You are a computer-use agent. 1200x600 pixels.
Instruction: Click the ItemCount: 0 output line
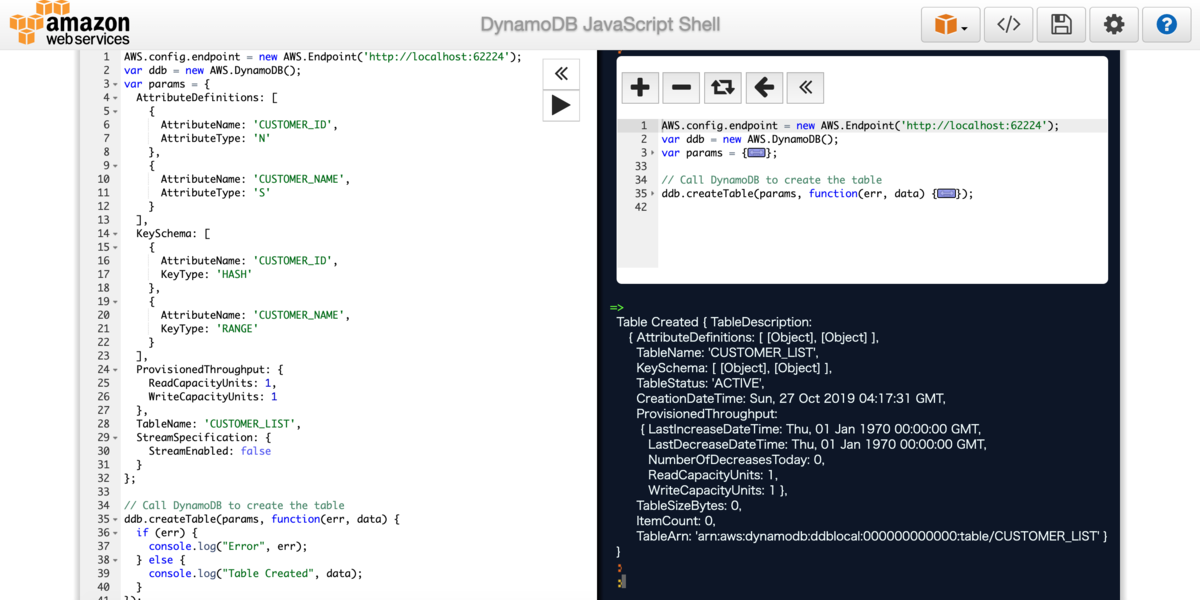click(675, 521)
